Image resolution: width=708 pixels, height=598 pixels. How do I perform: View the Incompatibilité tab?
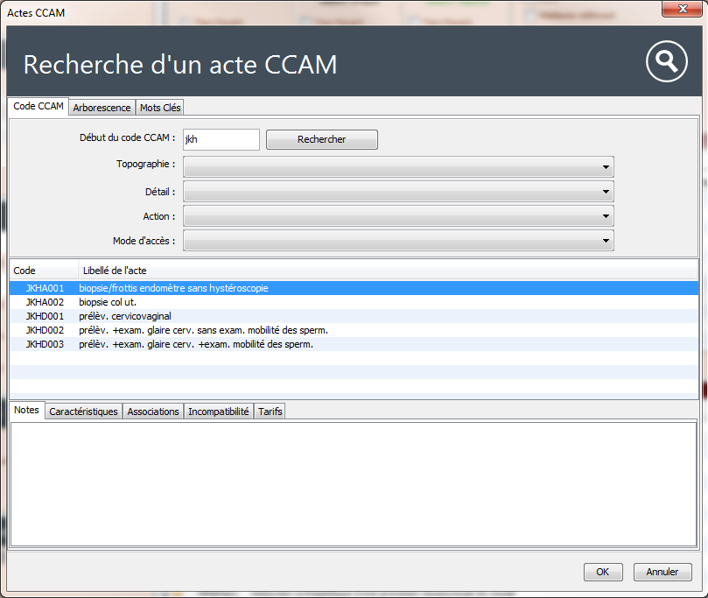[219, 411]
